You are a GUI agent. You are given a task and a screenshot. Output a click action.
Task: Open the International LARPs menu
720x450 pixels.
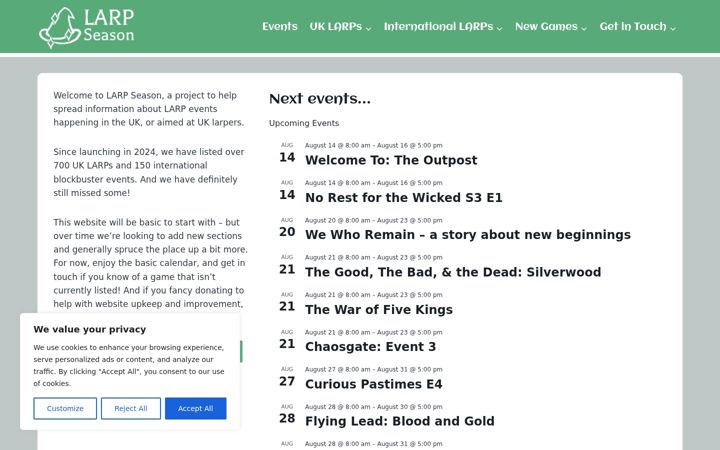tap(439, 27)
